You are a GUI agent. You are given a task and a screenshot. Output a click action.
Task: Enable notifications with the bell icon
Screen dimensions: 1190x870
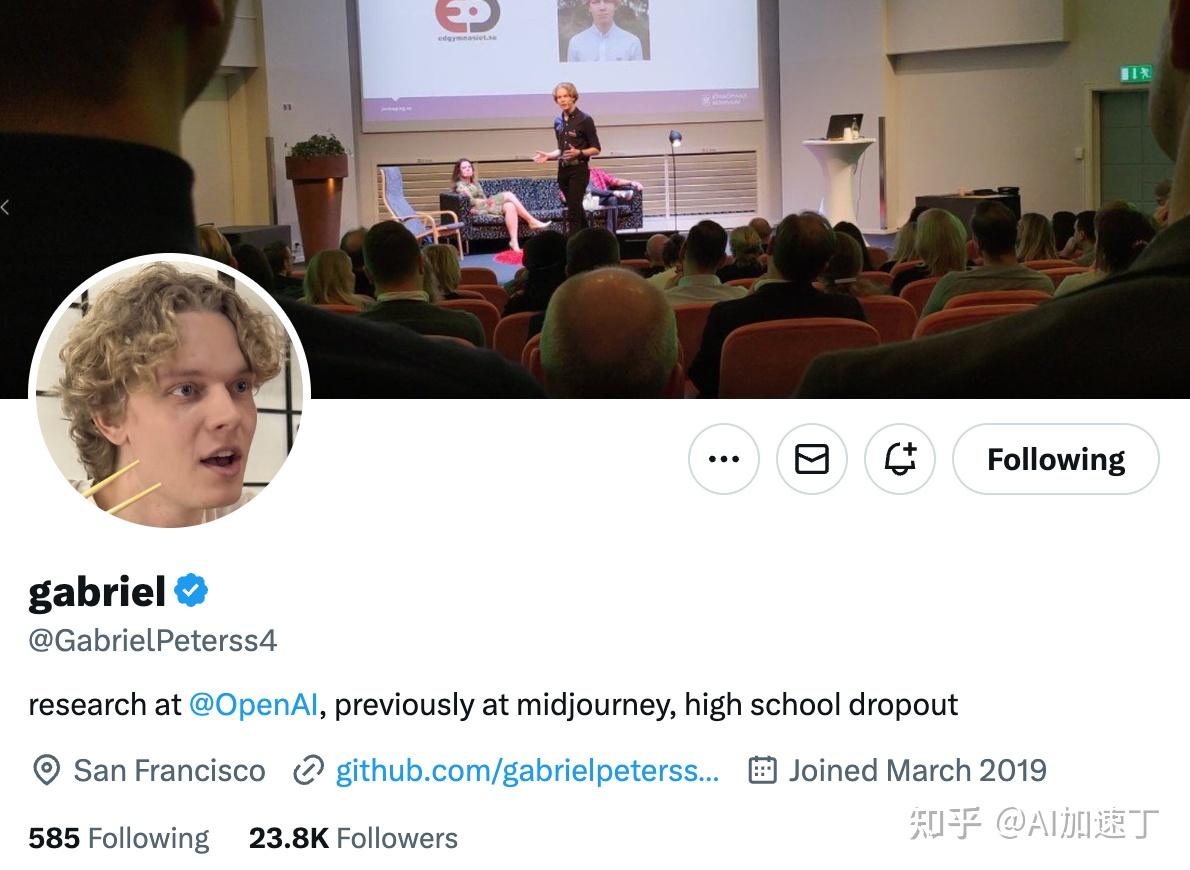click(899, 459)
